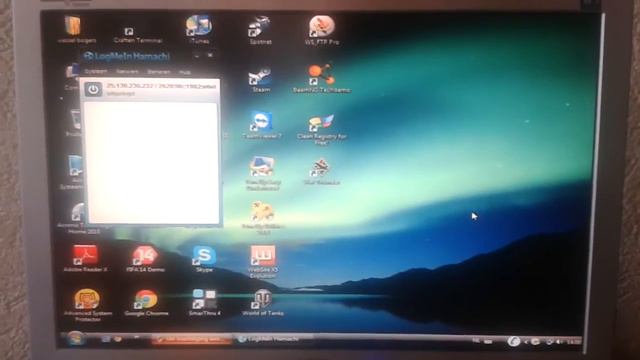
Task: Open the Windows Start menu
Action: 75,338
